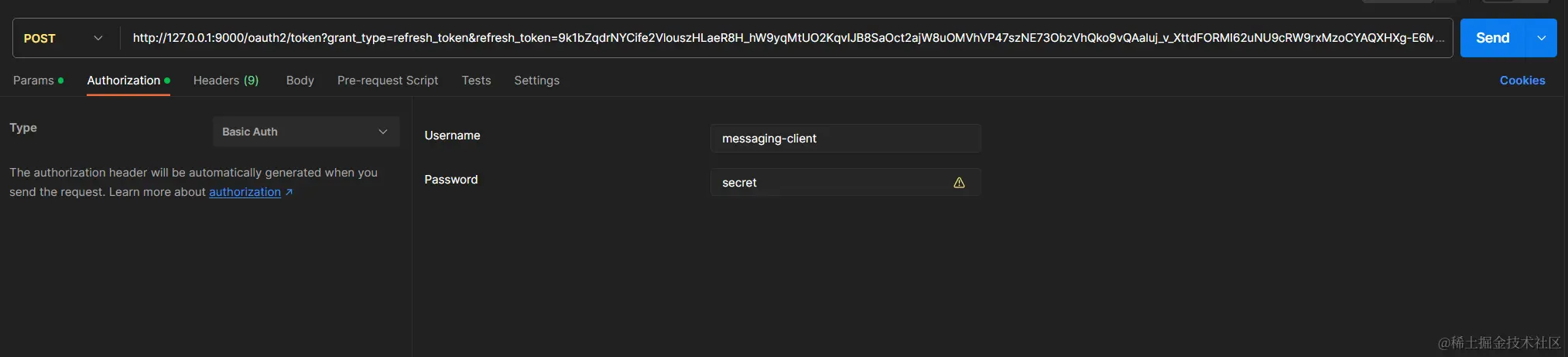The height and width of the screenshot is (357, 1568).
Task: Focus the Username field with messaging-client
Action: click(844, 139)
